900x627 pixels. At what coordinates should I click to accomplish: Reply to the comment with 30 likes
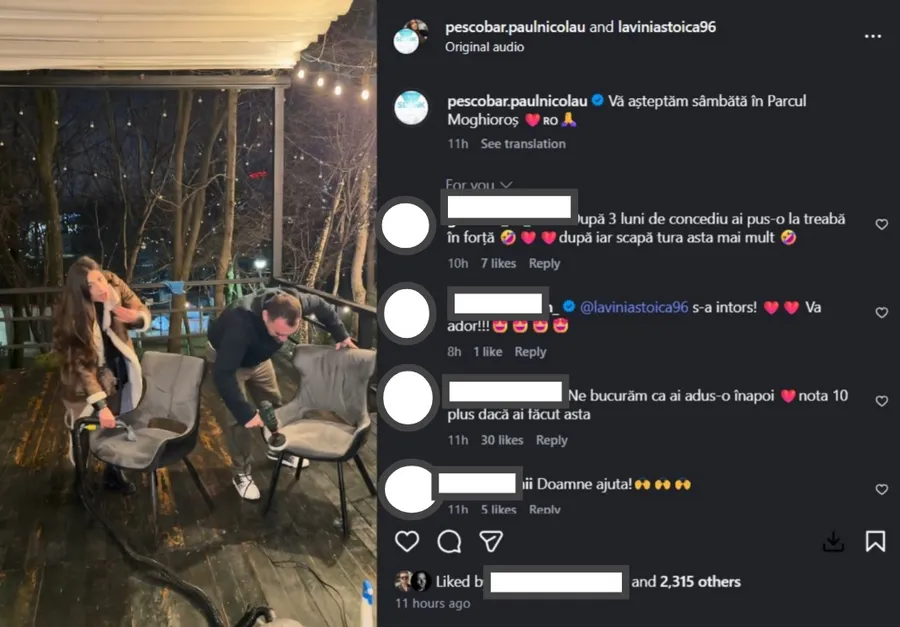552,440
